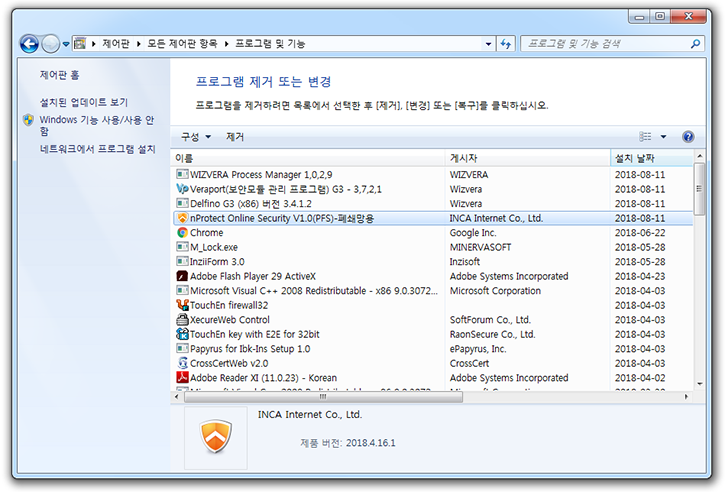This screenshot has height=492, width=725.
Task: Click the Back navigation arrow button
Action: (x=29, y=44)
